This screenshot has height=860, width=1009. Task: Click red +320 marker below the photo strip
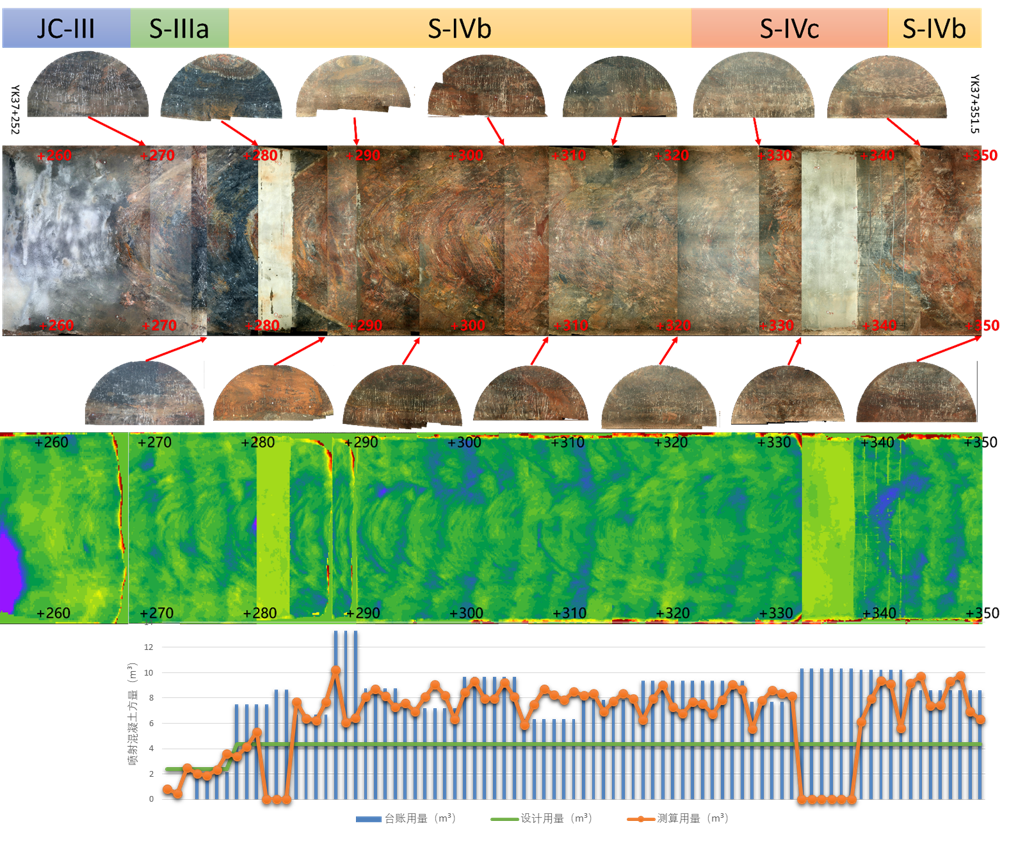[672, 326]
